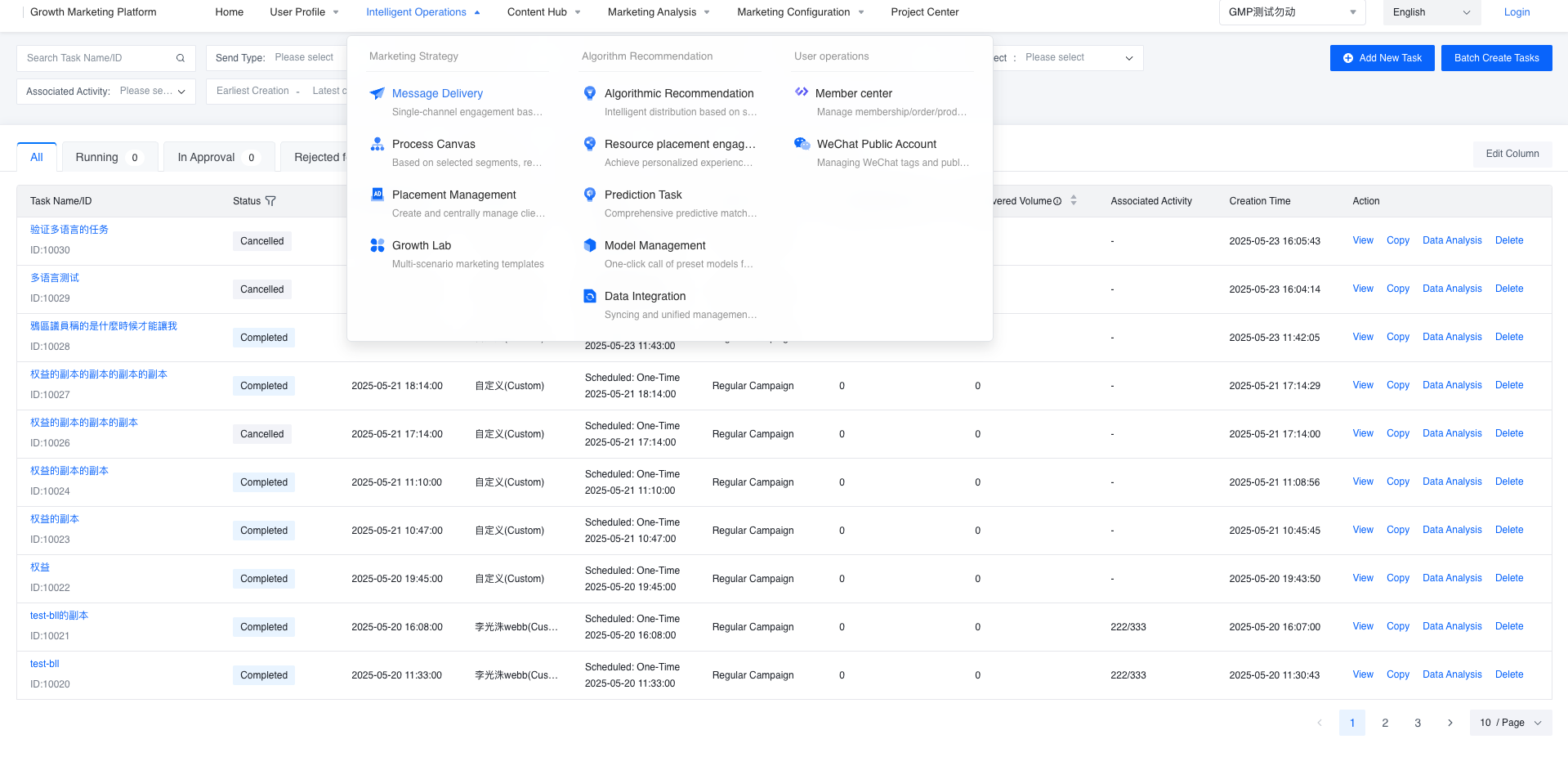Open the Send Type dropdown

[277, 58]
